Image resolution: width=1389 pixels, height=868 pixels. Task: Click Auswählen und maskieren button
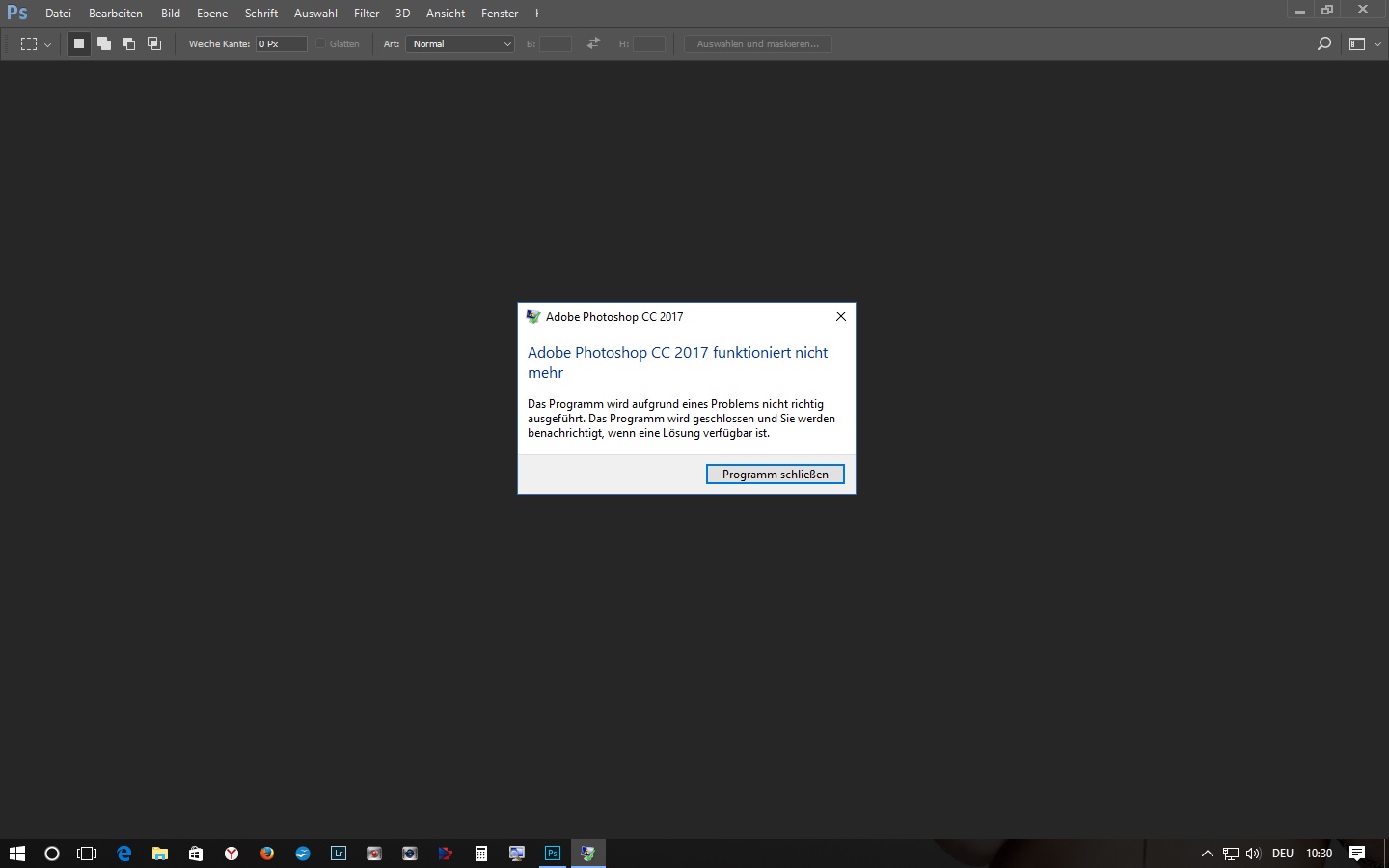(x=758, y=43)
